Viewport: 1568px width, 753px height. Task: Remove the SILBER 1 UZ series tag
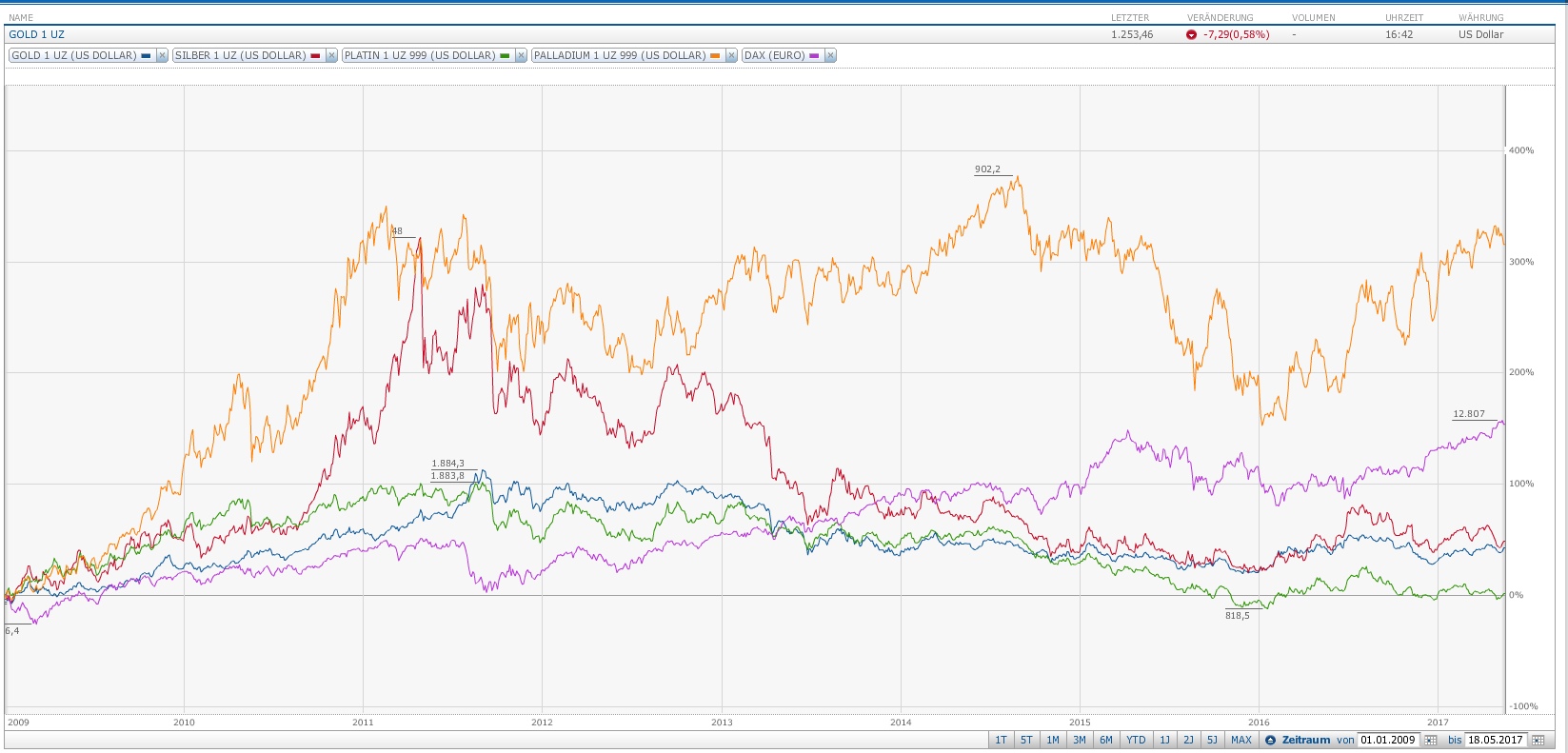coord(331,56)
